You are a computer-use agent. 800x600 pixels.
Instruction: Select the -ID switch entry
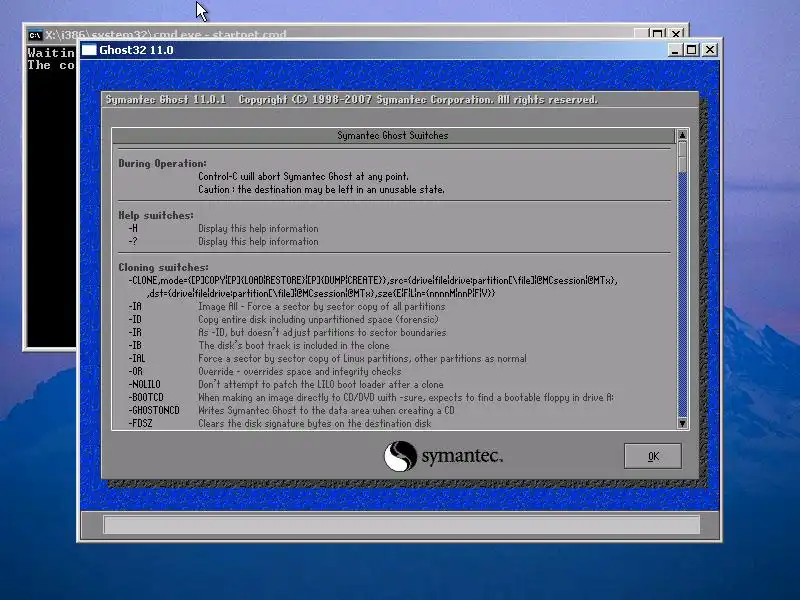click(135, 319)
